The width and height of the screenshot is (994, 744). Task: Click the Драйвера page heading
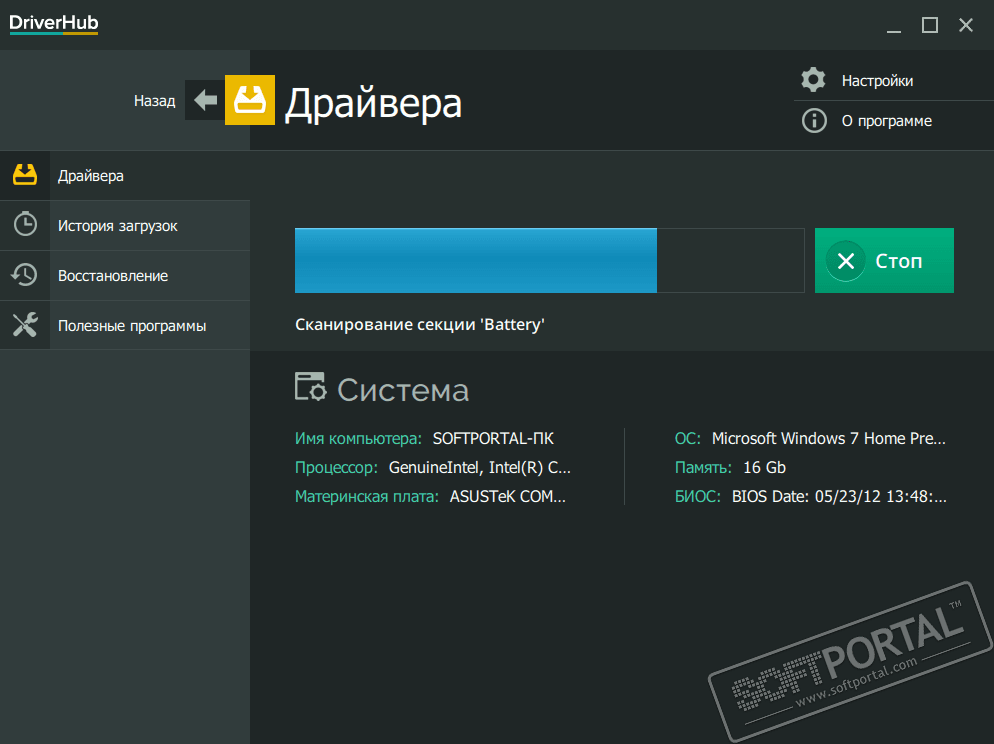click(x=373, y=104)
